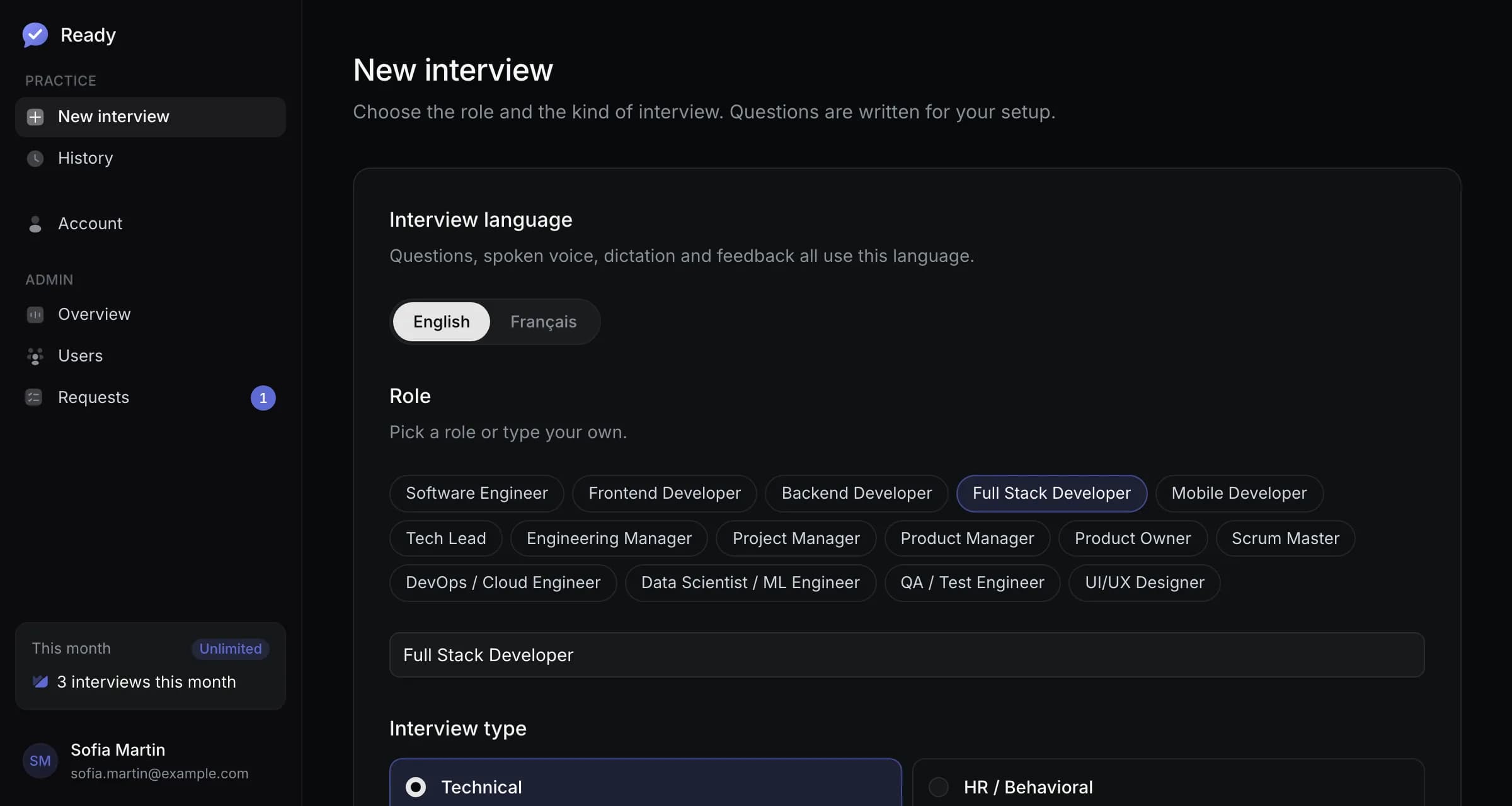Click the clock icon beside History
1512x806 pixels.
point(35,158)
